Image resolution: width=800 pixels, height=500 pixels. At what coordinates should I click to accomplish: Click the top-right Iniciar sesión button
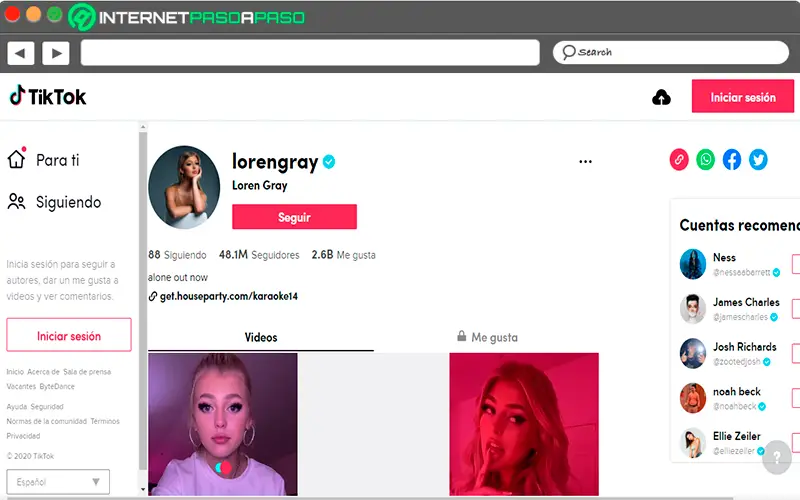742,96
